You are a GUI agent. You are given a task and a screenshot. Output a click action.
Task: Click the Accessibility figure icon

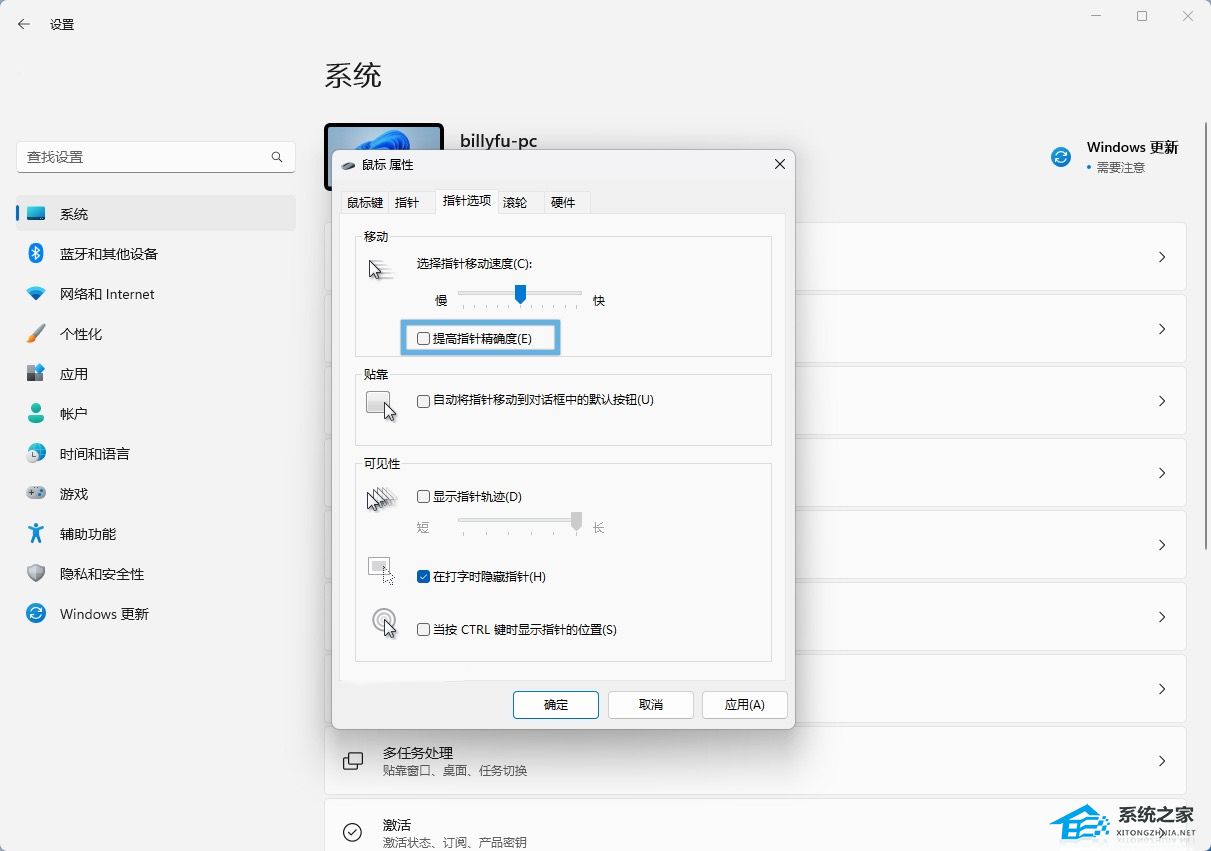coord(36,534)
